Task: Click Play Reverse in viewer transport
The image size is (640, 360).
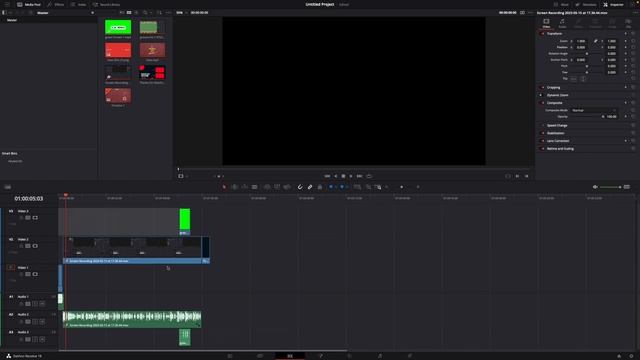Action: click(x=336, y=176)
